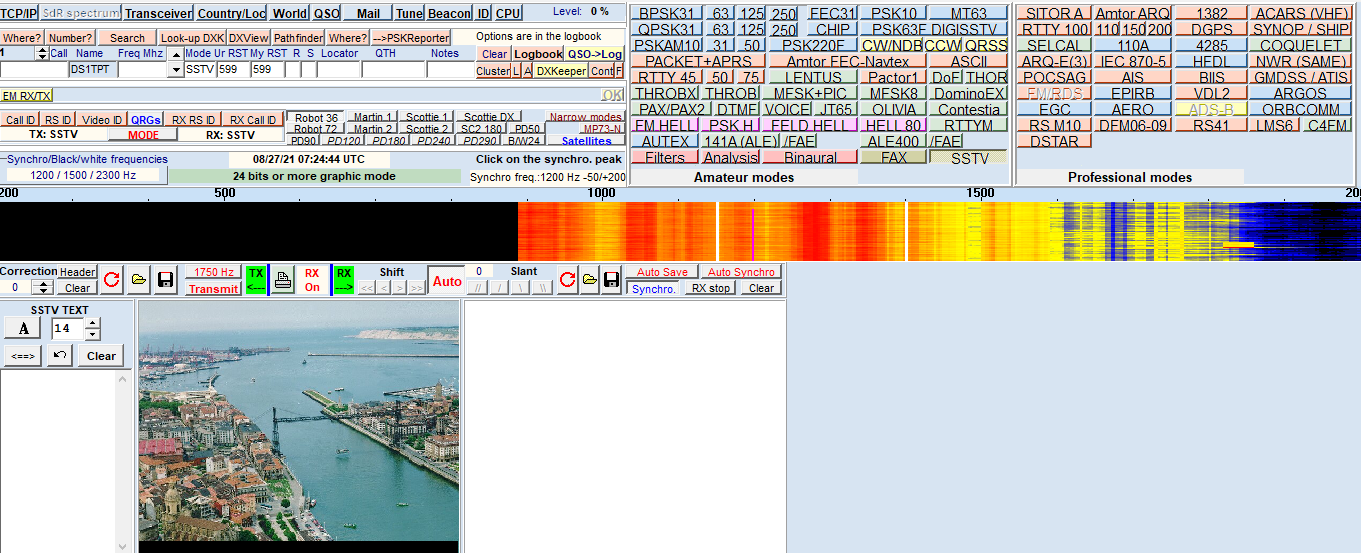Save the TX picture with floppy icon
This screenshot has width=1361, height=553.
[166, 280]
